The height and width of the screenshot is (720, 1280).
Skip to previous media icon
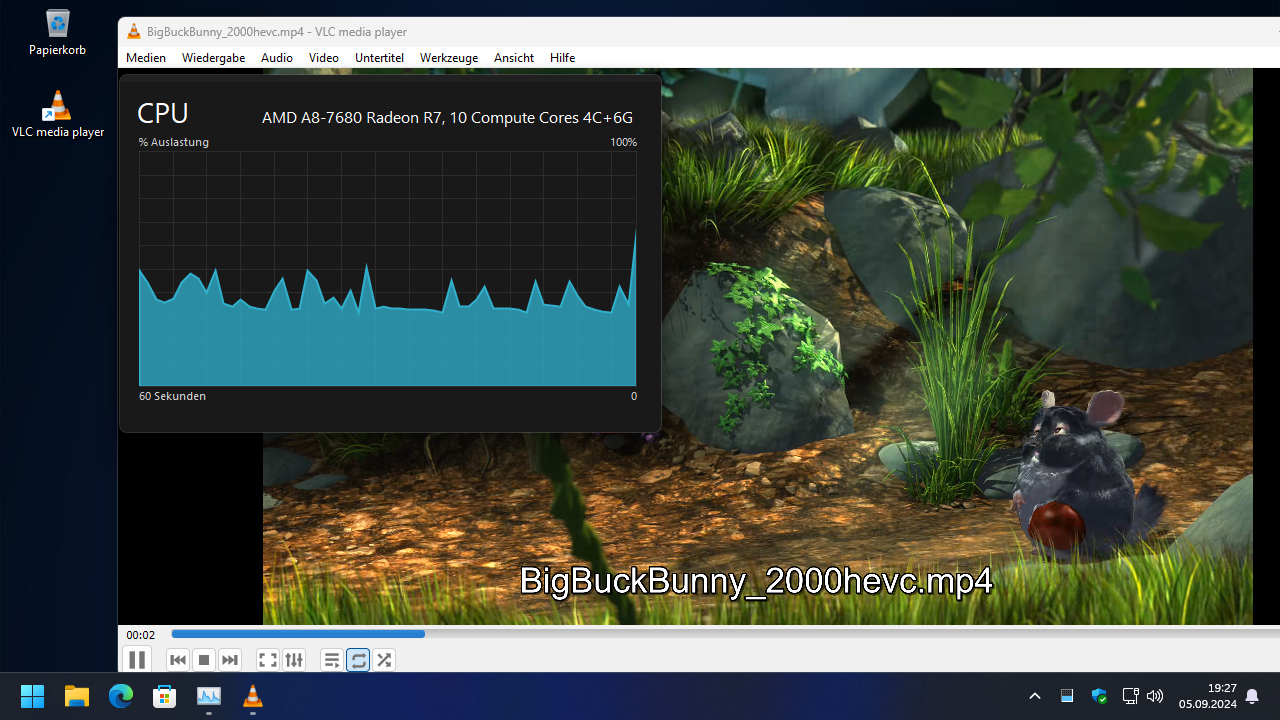[x=177, y=659]
